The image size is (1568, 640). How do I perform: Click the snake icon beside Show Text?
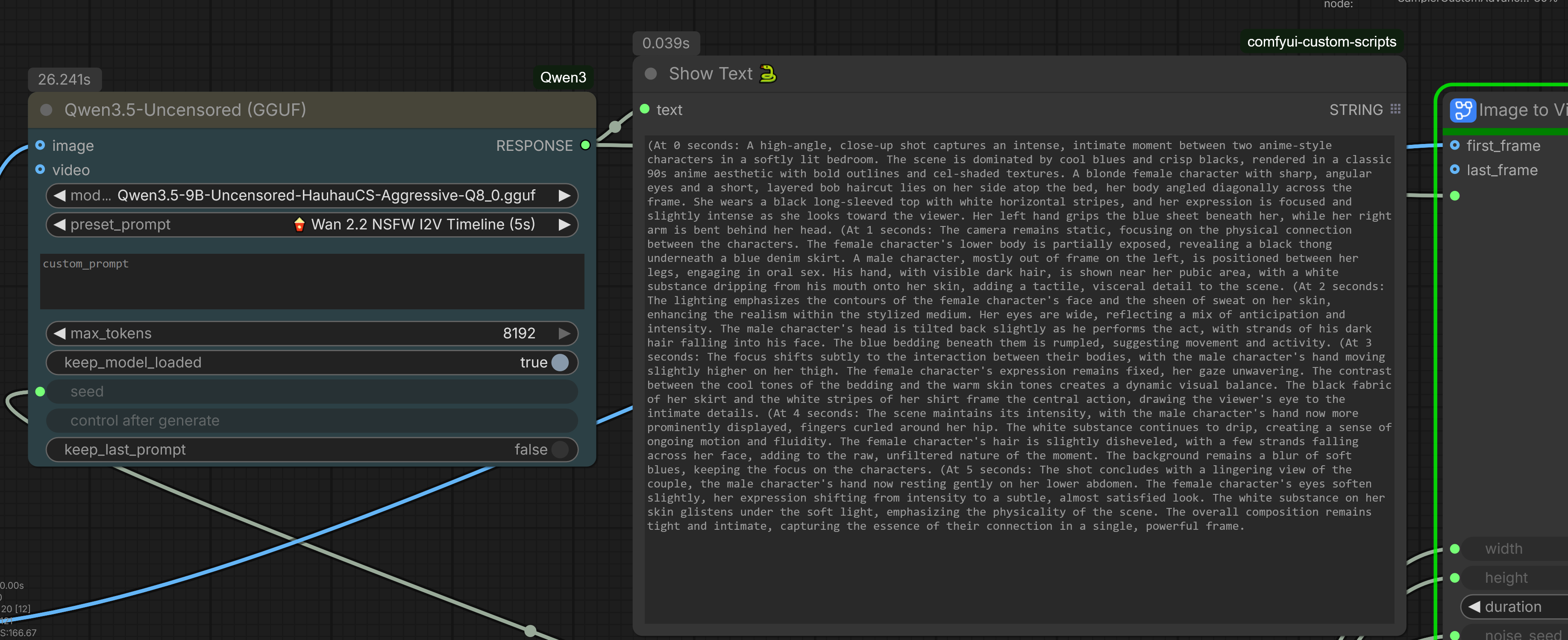(768, 73)
